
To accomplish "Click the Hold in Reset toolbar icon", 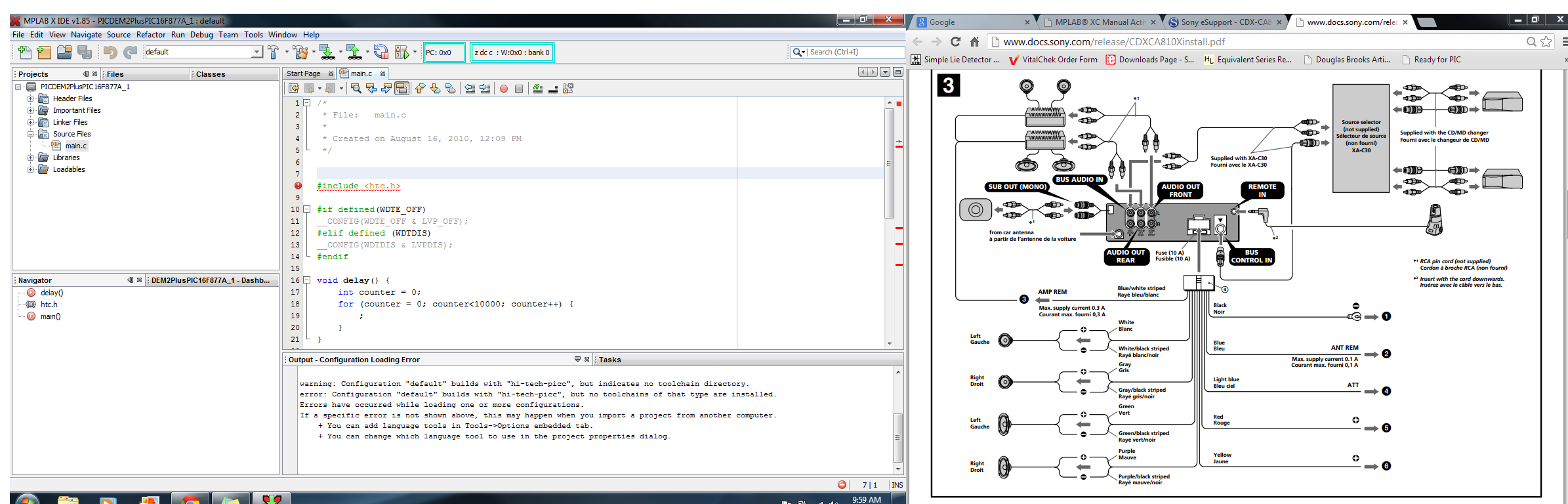I will click(x=381, y=52).
